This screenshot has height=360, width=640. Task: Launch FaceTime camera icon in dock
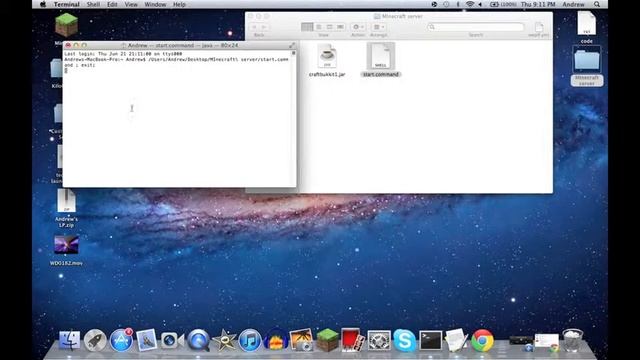click(x=171, y=340)
